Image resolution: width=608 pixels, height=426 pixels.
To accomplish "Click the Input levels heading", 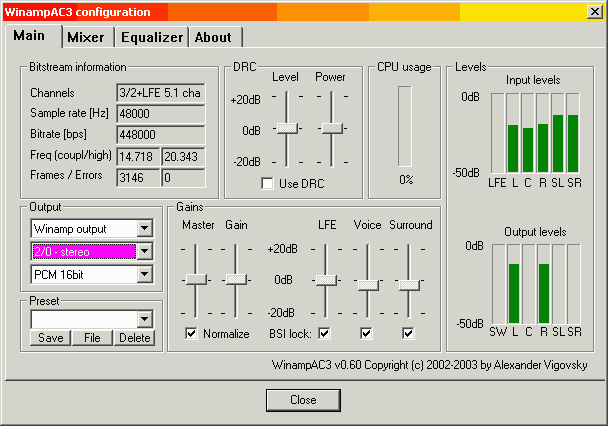I will point(533,80).
